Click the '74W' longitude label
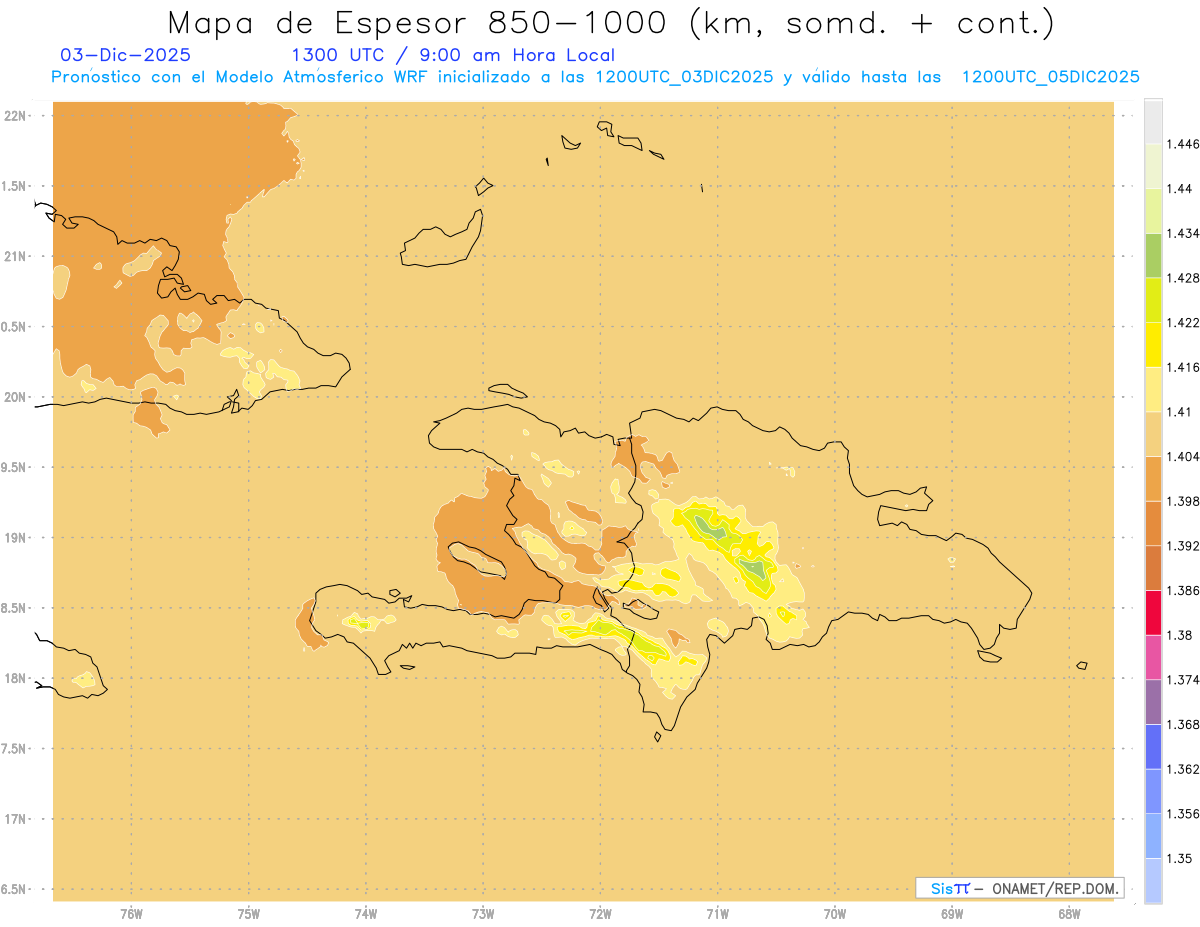The image size is (1200, 927). pos(366,913)
